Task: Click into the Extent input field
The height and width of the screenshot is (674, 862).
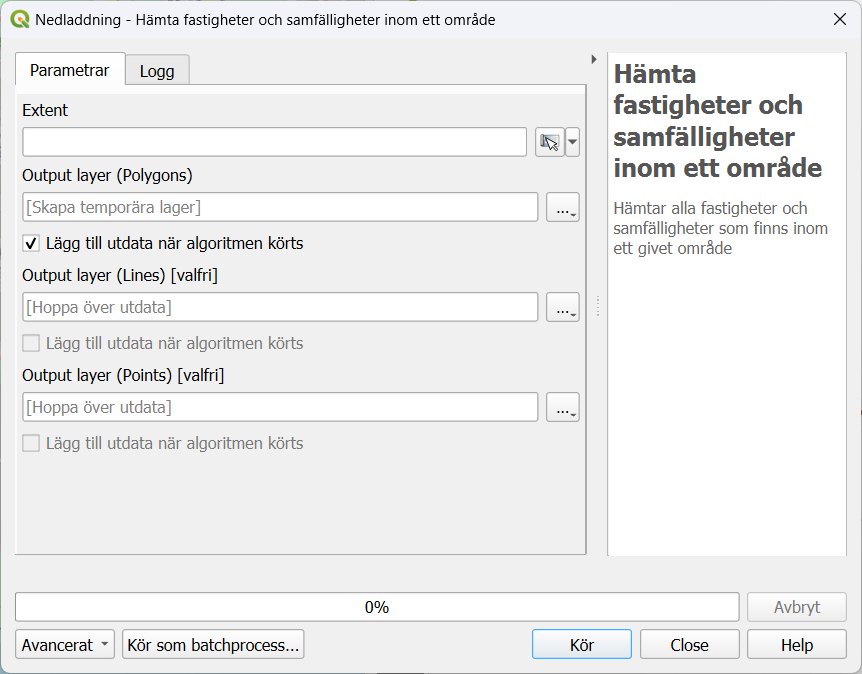Action: coord(274,142)
